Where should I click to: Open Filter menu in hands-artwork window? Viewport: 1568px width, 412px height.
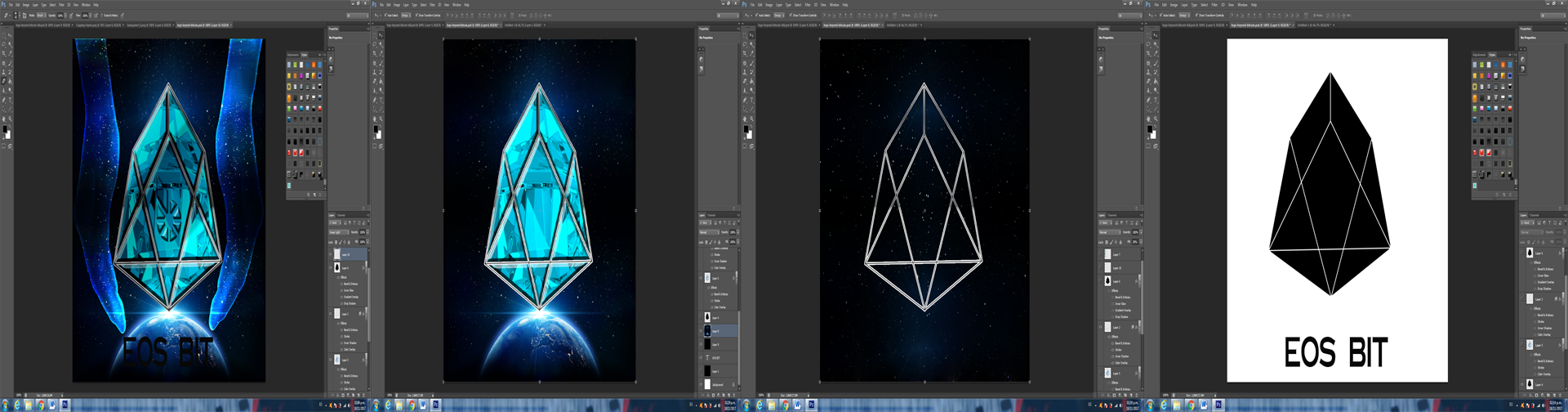point(61,5)
